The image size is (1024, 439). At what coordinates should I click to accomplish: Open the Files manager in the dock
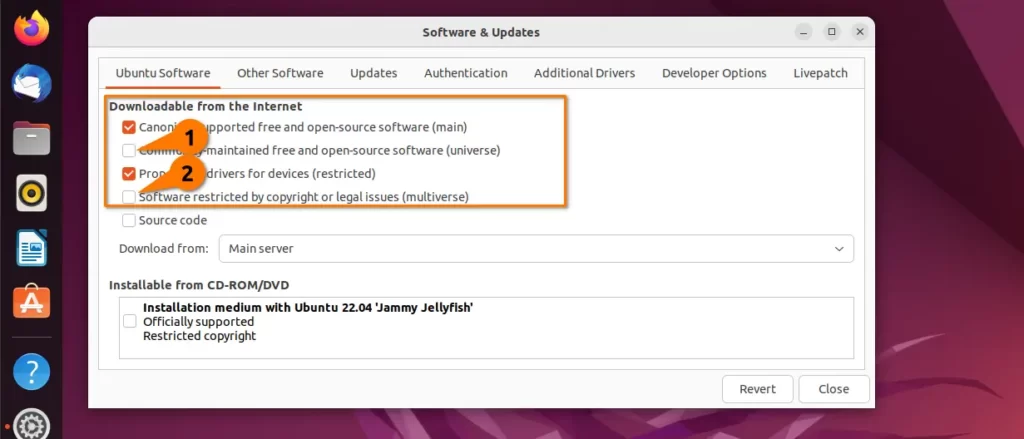click(31, 138)
